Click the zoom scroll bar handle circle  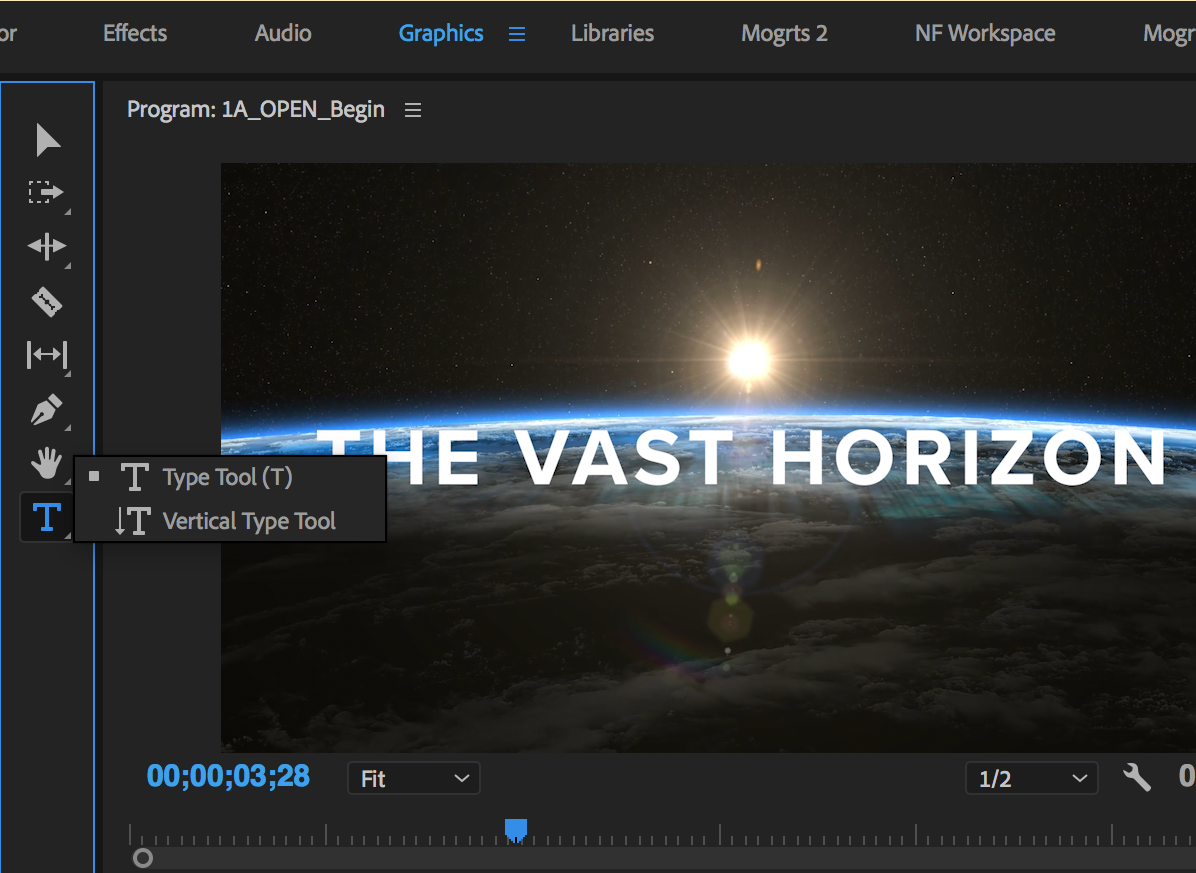click(143, 859)
